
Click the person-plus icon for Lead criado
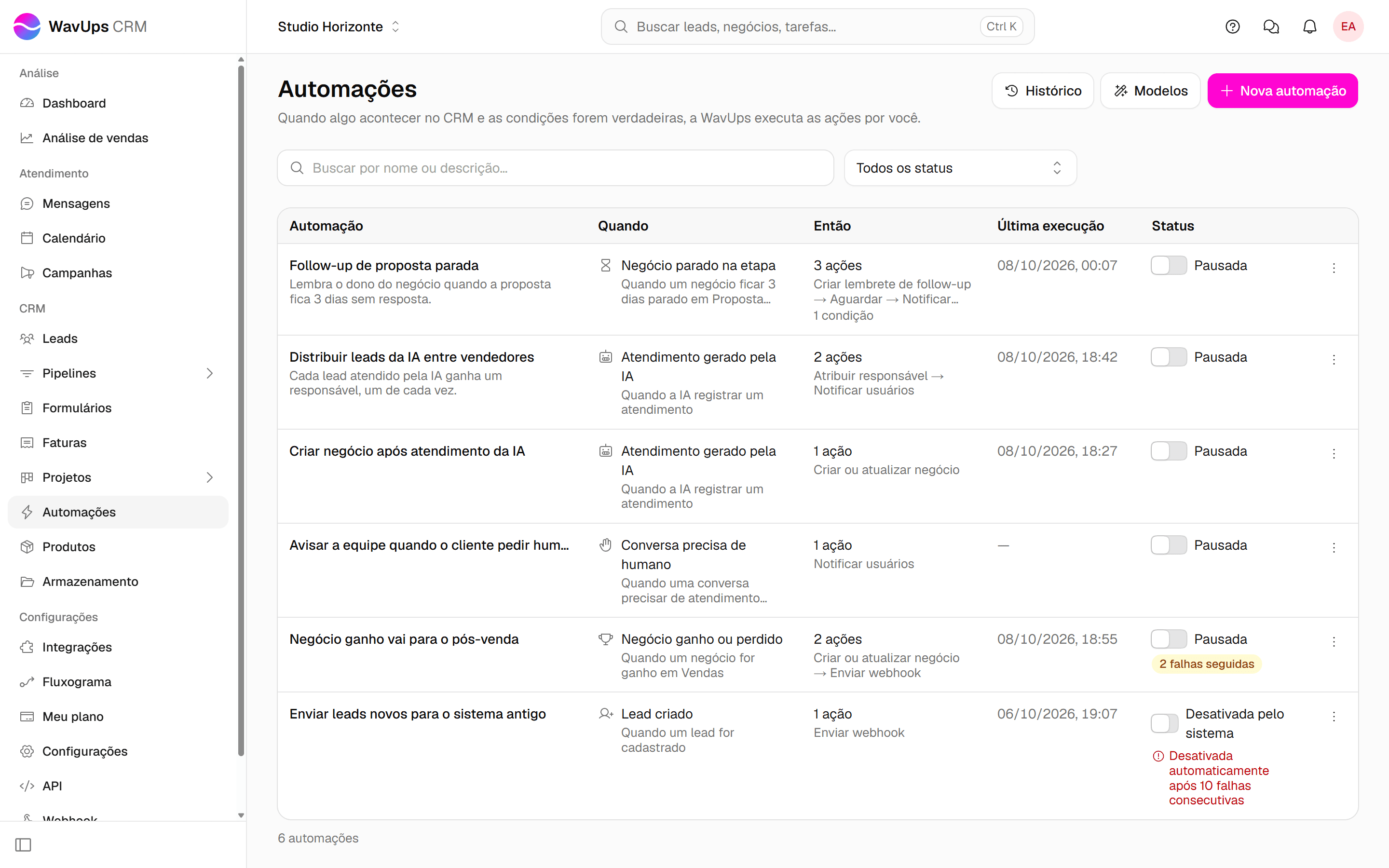click(606, 714)
